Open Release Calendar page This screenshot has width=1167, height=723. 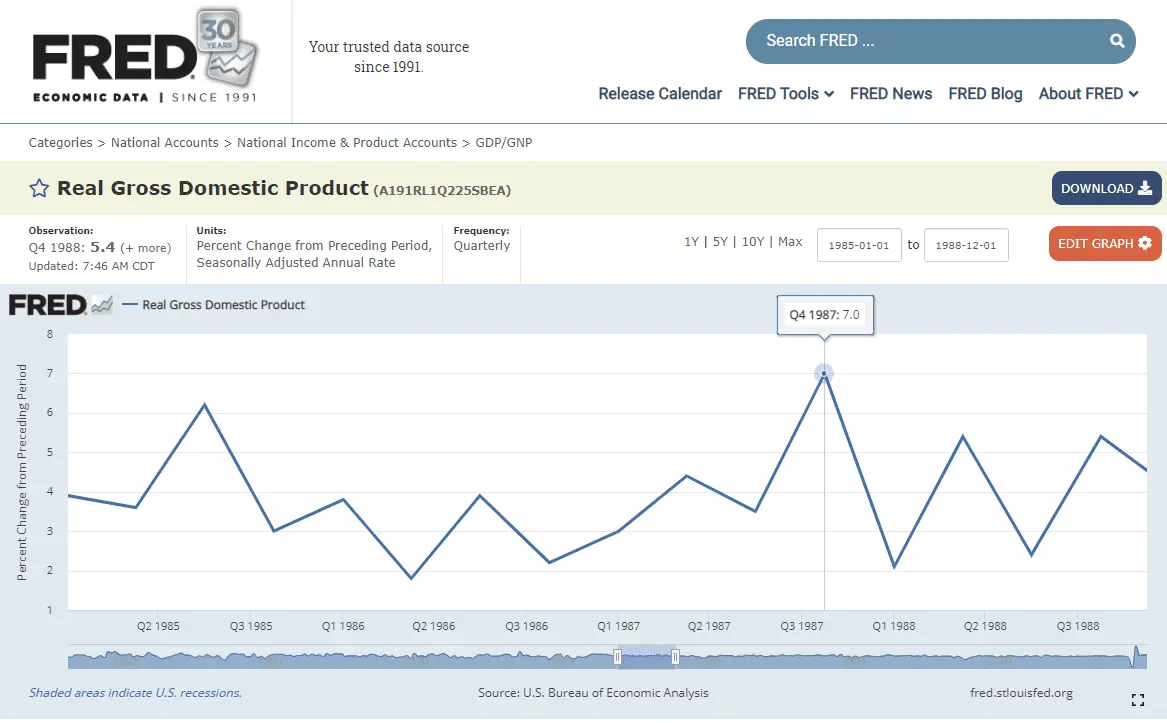coord(659,94)
